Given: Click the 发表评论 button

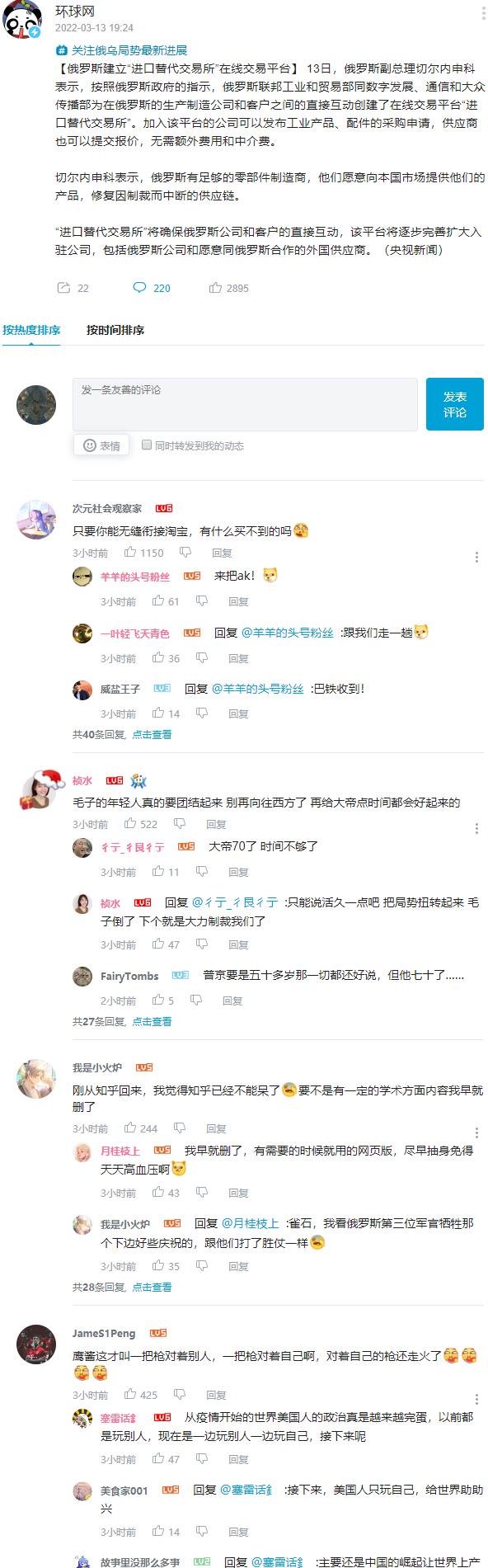Looking at the screenshot, I should [455, 404].
